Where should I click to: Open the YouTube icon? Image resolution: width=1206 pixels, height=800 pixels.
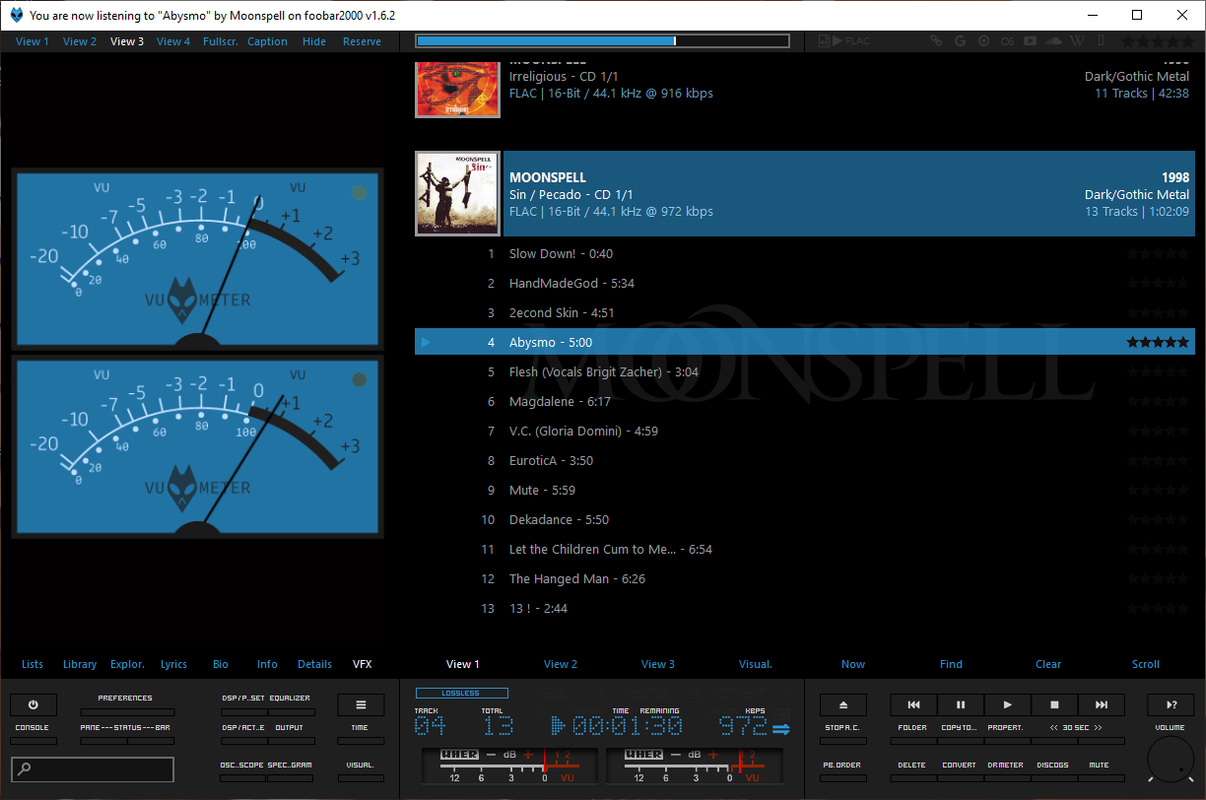[1031, 41]
